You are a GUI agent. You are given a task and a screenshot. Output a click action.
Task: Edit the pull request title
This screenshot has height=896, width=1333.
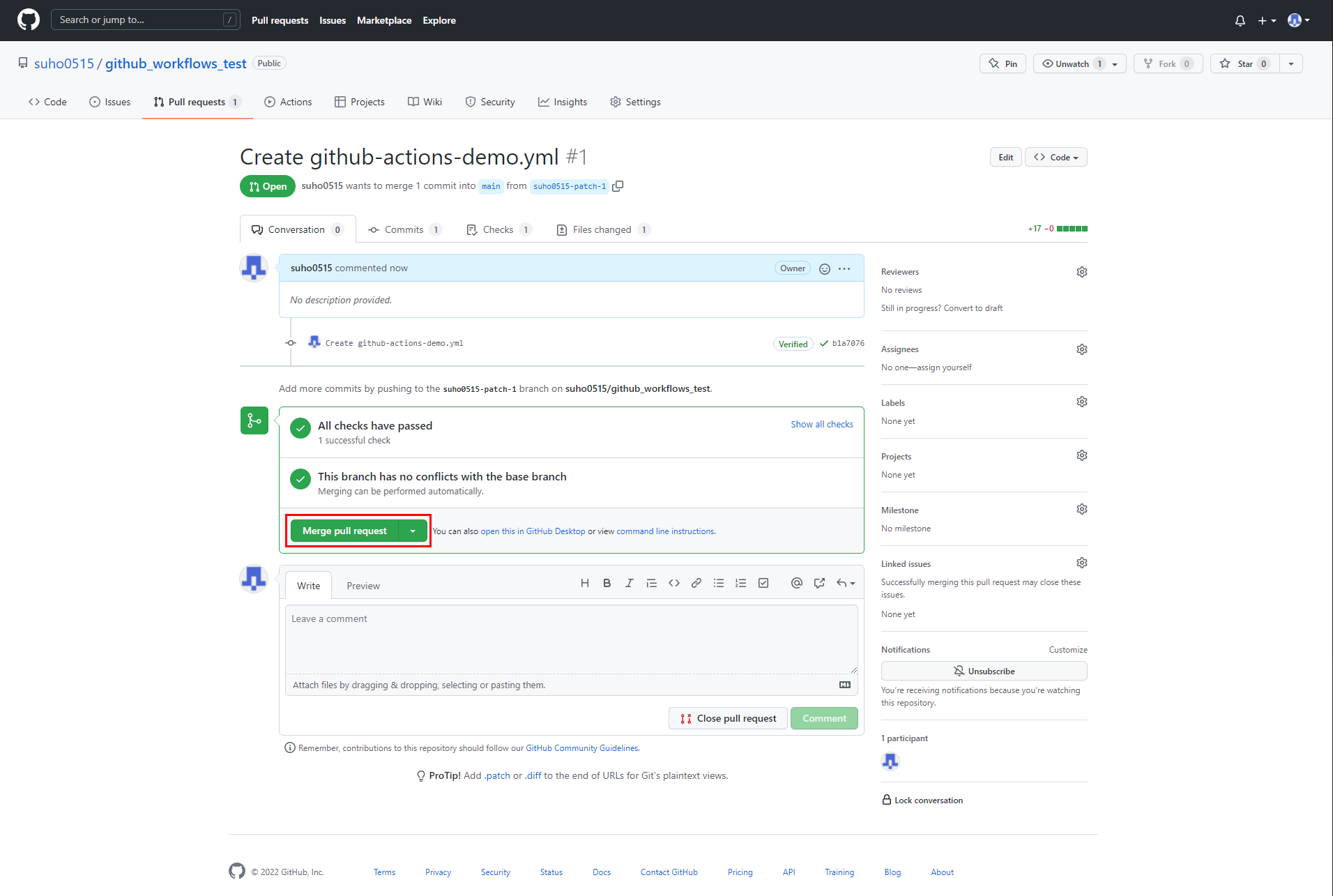click(1005, 157)
